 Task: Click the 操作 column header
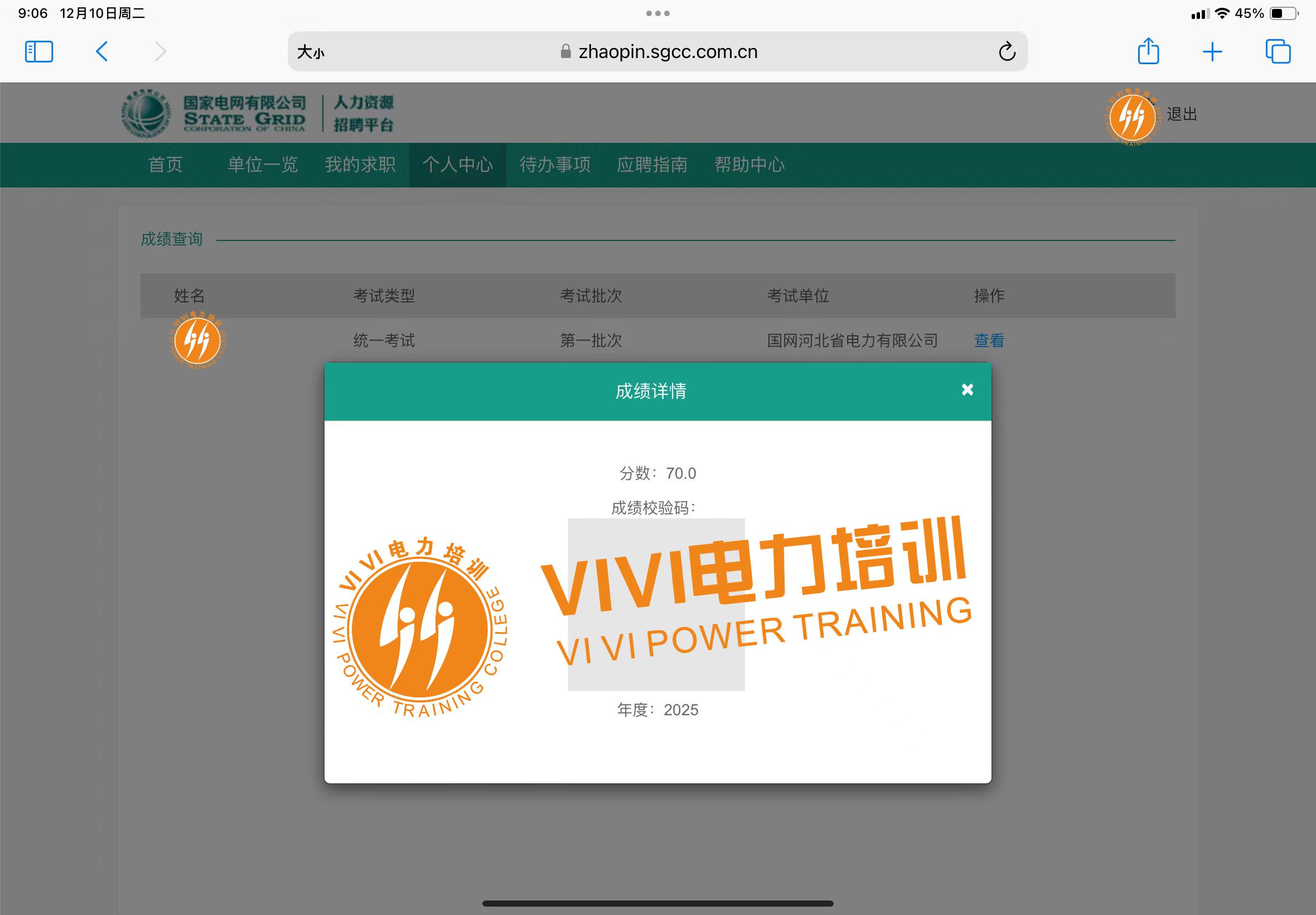pos(989,296)
